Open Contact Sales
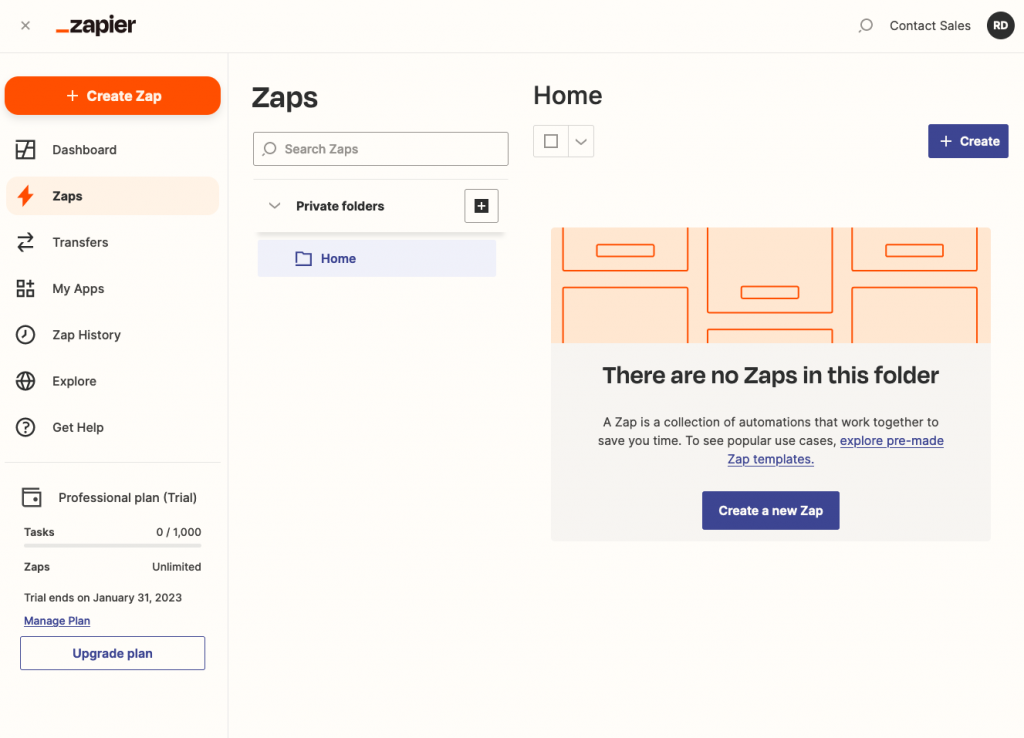Viewport: 1024px width, 738px height. pos(930,25)
